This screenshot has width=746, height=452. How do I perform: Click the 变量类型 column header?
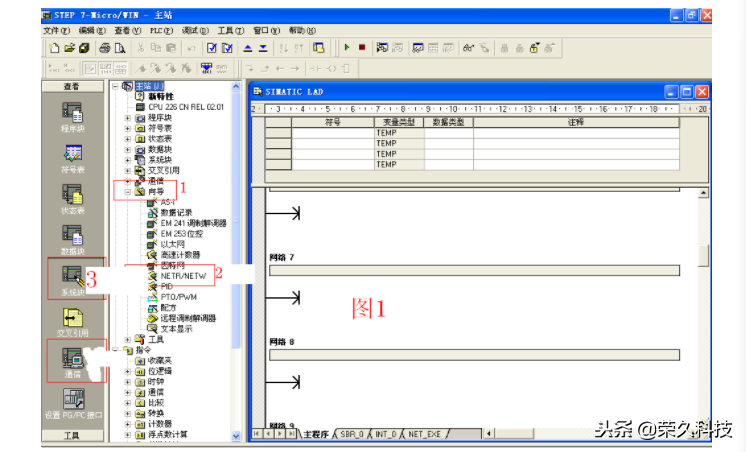point(399,122)
